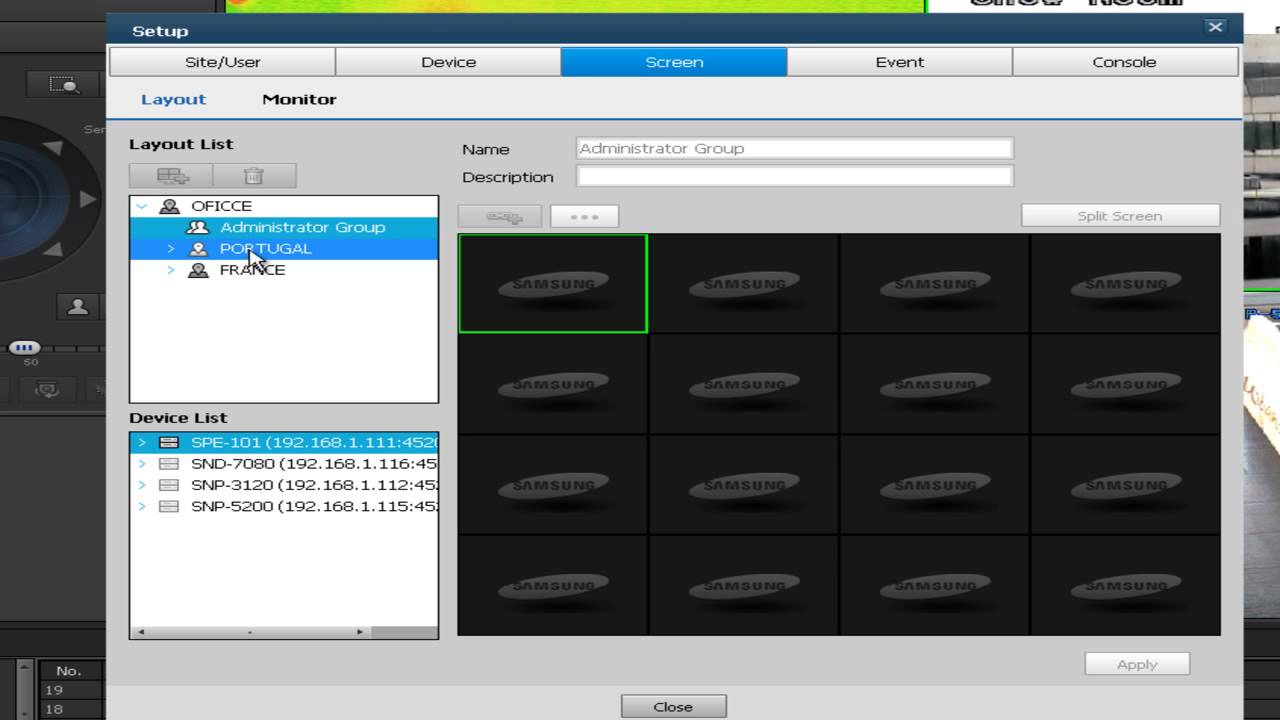Switch to the Console tab

(1125, 62)
